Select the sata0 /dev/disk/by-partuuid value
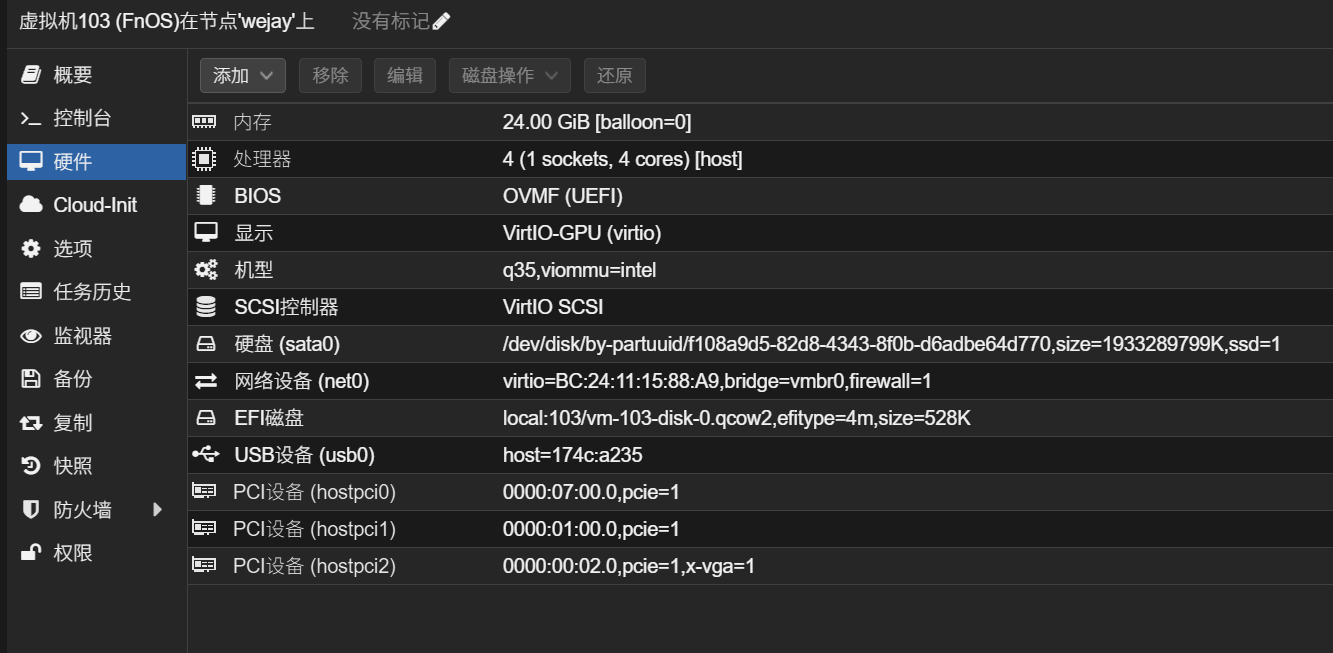 (x=892, y=344)
